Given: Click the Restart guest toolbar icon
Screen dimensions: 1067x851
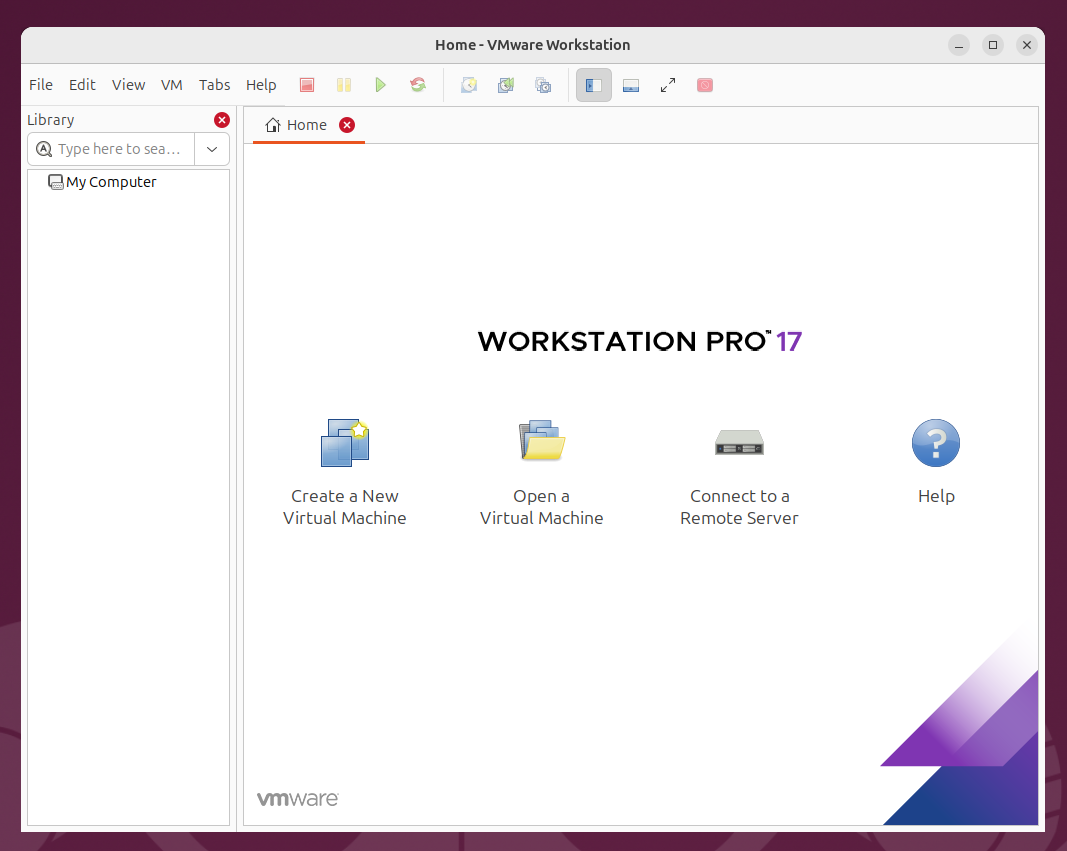Looking at the screenshot, I should click(418, 85).
